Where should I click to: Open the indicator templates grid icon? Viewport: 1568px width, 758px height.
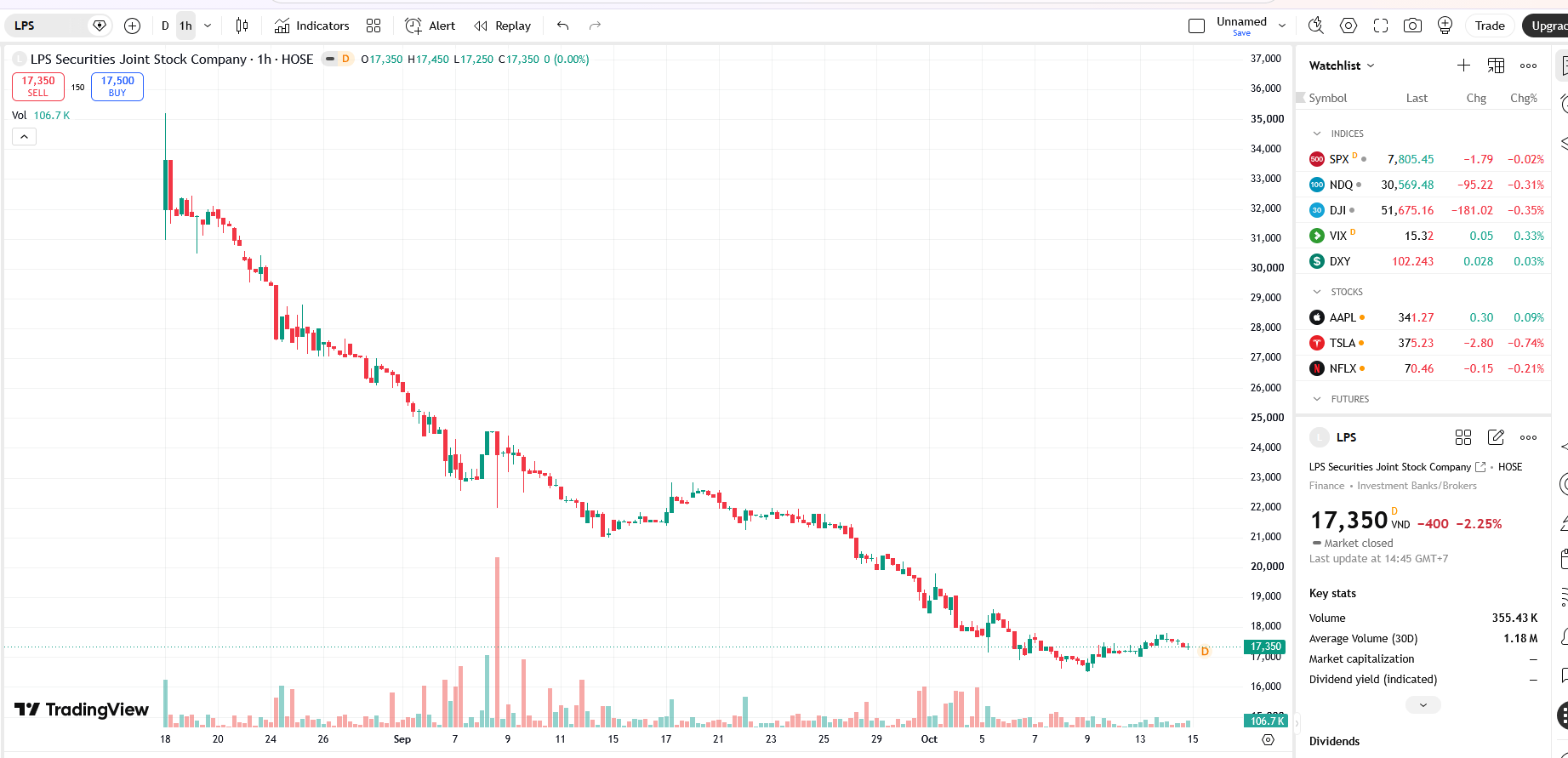[373, 26]
